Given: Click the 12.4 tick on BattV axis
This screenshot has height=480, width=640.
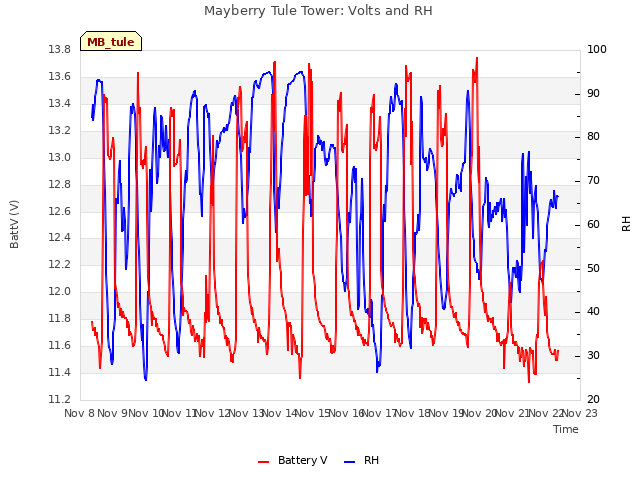Looking at the screenshot, I should click(59, 238).
